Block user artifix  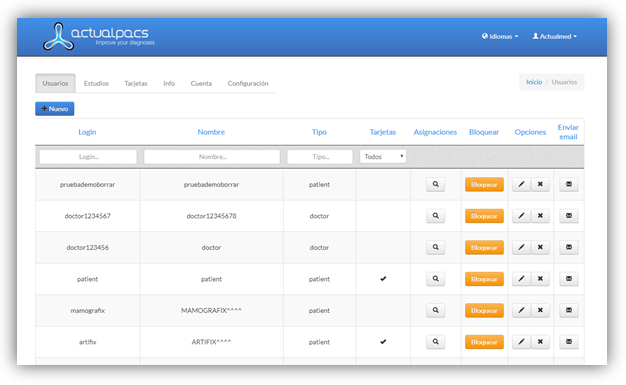pyautogui.click(x=484, y=342)
